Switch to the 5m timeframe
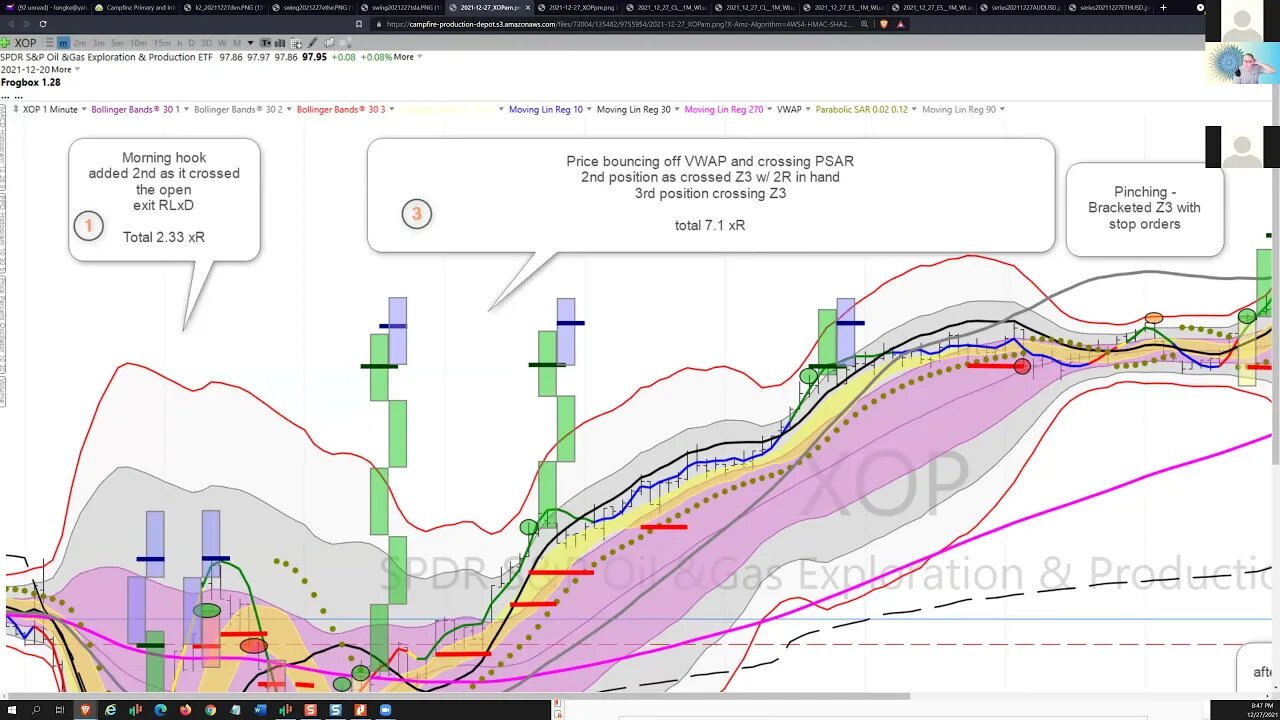The image size is (1280, 720). point(117,43)
